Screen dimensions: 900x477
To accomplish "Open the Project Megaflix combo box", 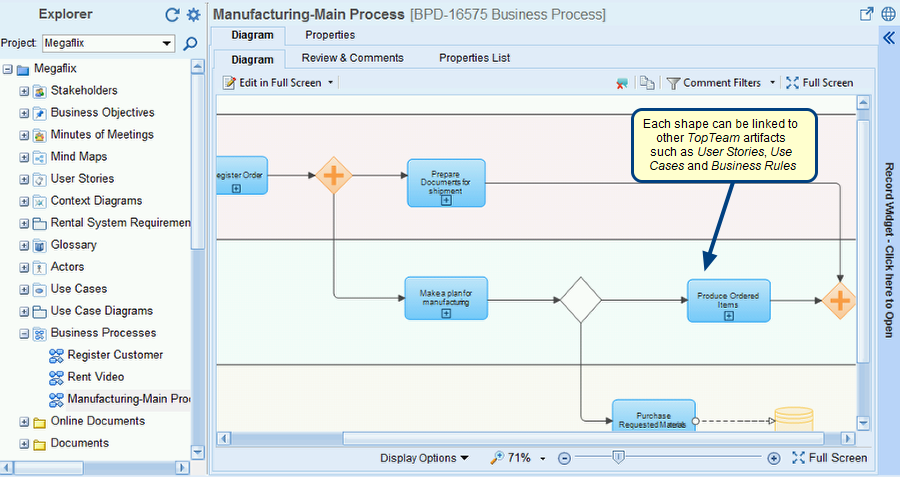I will (x=108, y=43).
